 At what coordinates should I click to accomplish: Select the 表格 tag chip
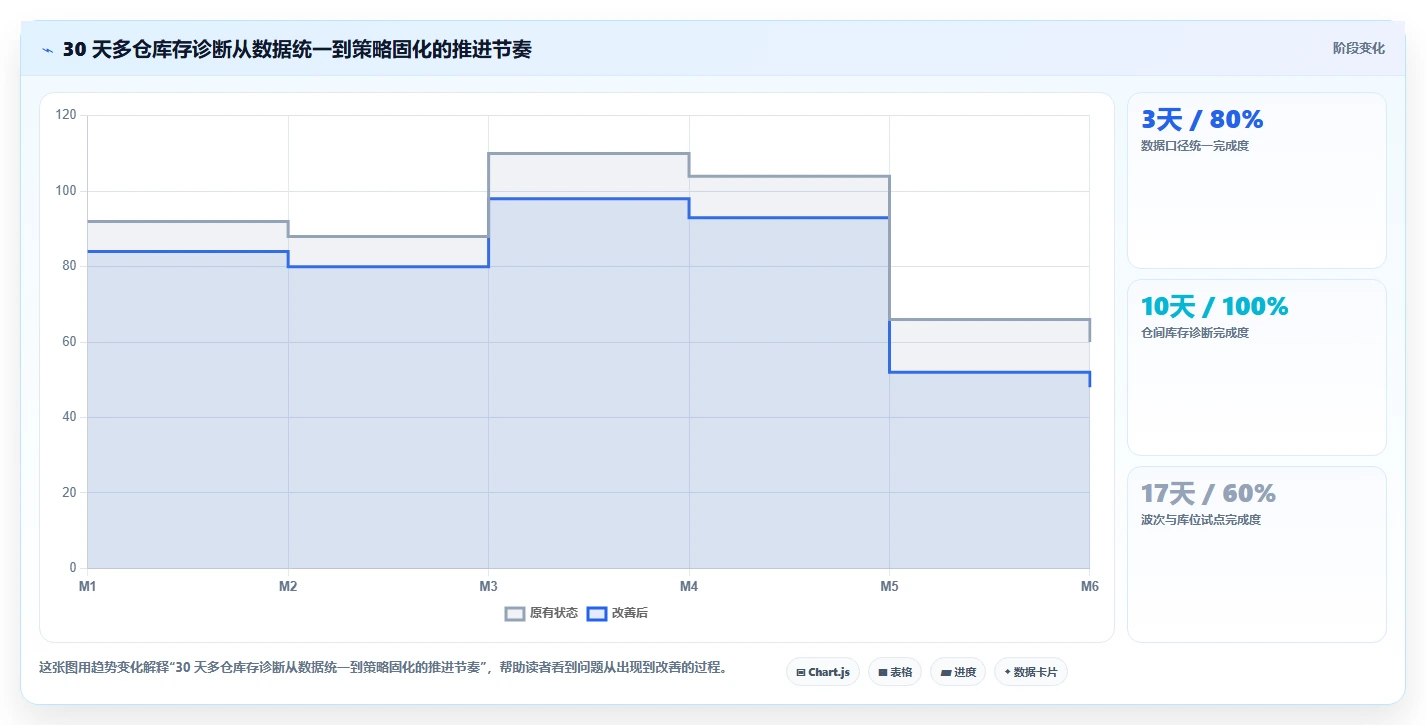coord(895,672)
